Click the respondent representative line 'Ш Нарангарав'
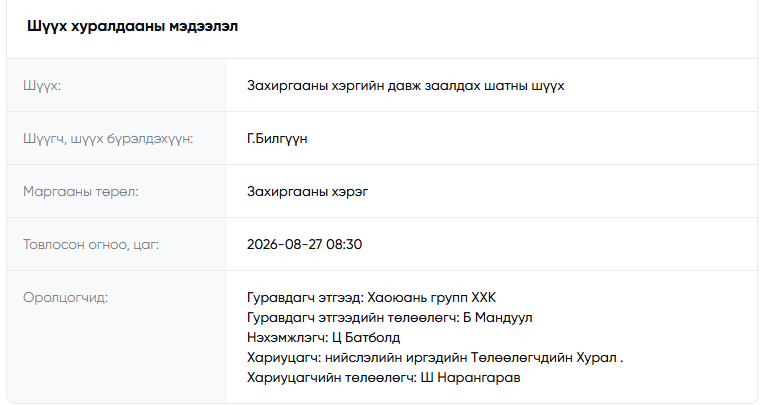This screenshot has height=405, width=769. 470,378
